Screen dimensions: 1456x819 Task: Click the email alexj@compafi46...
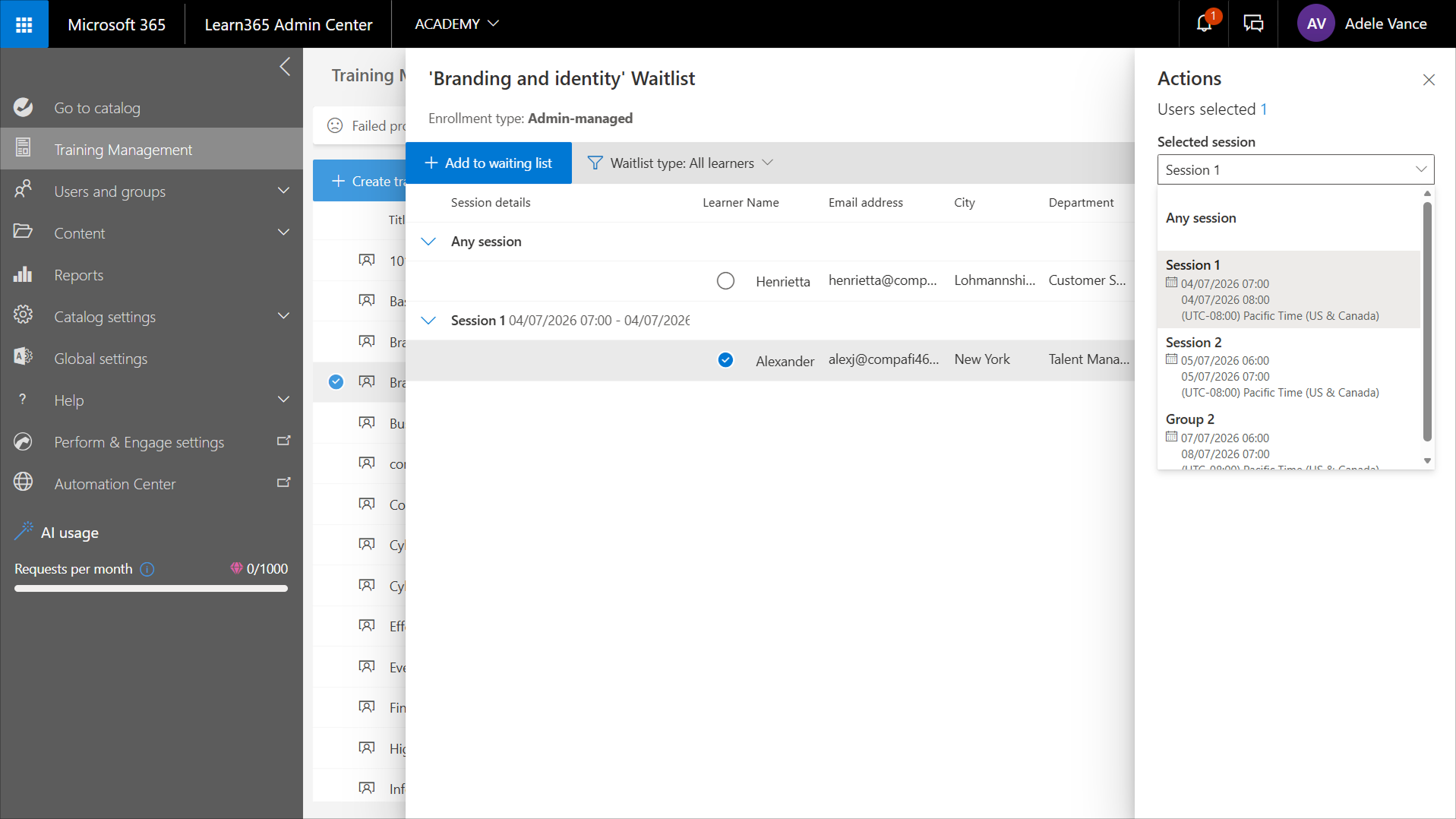pos(883,359)
